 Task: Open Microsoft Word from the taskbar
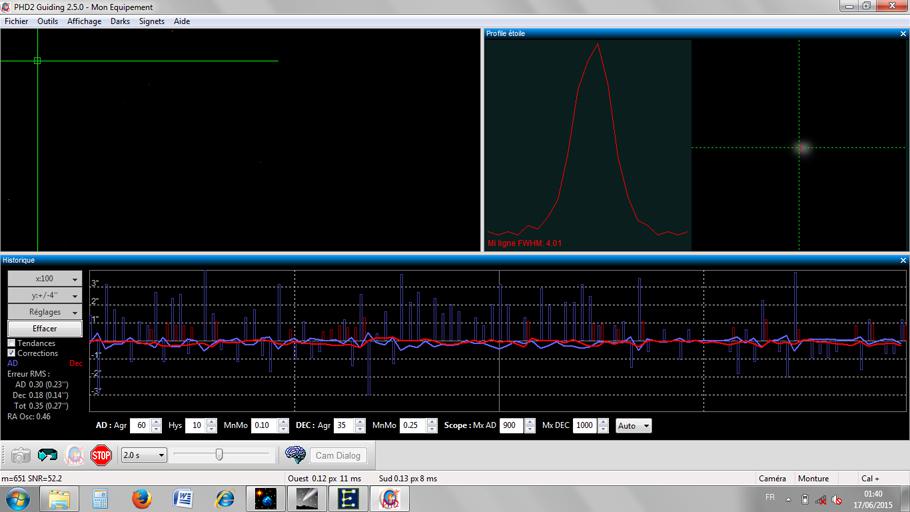[183, 499]
